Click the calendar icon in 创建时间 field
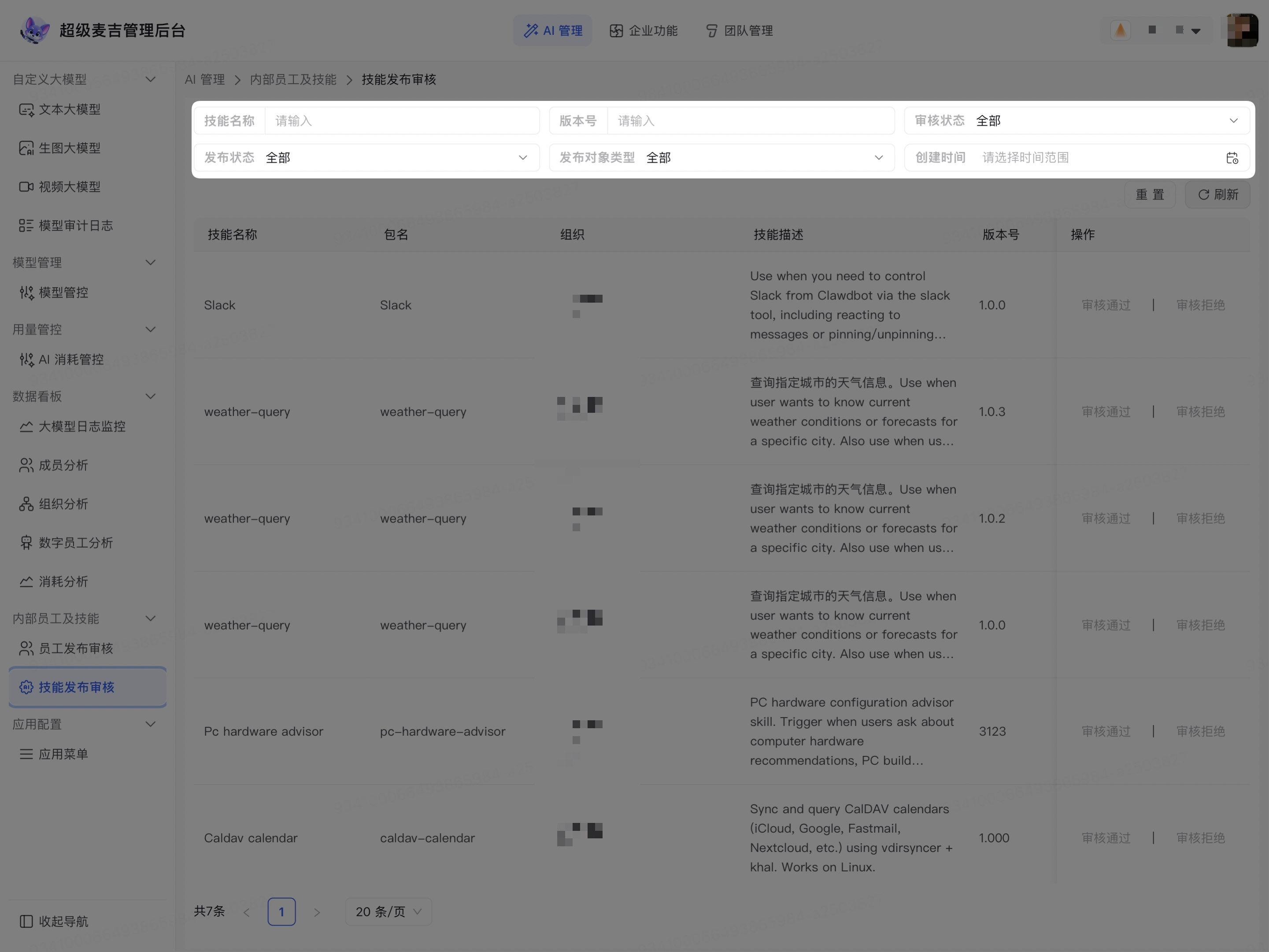This screenshot has width=1269, height=952. coord(1232,158)
